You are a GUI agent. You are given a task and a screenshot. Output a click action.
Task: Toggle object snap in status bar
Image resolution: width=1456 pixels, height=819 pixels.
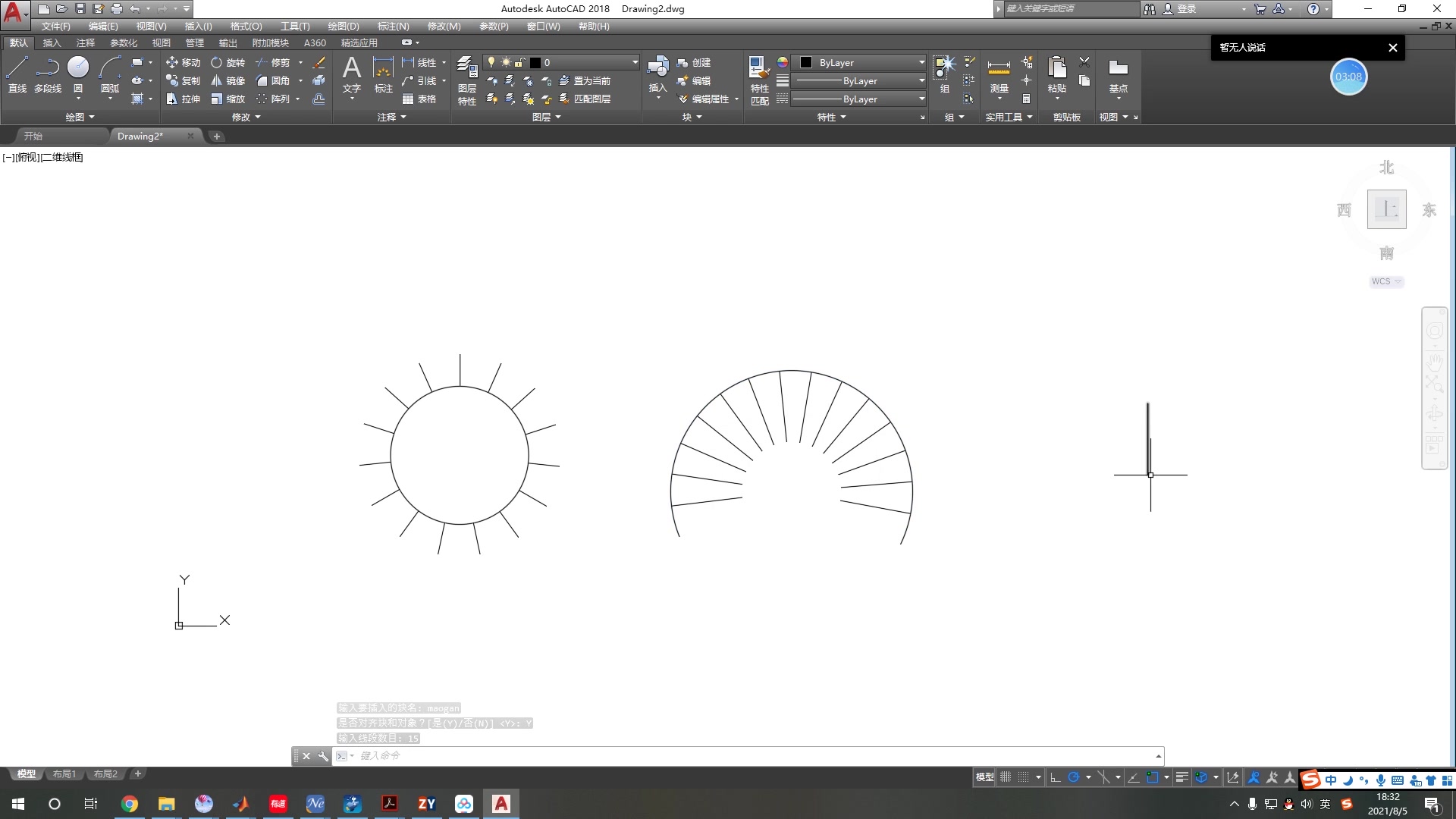tap(1153, 777)
